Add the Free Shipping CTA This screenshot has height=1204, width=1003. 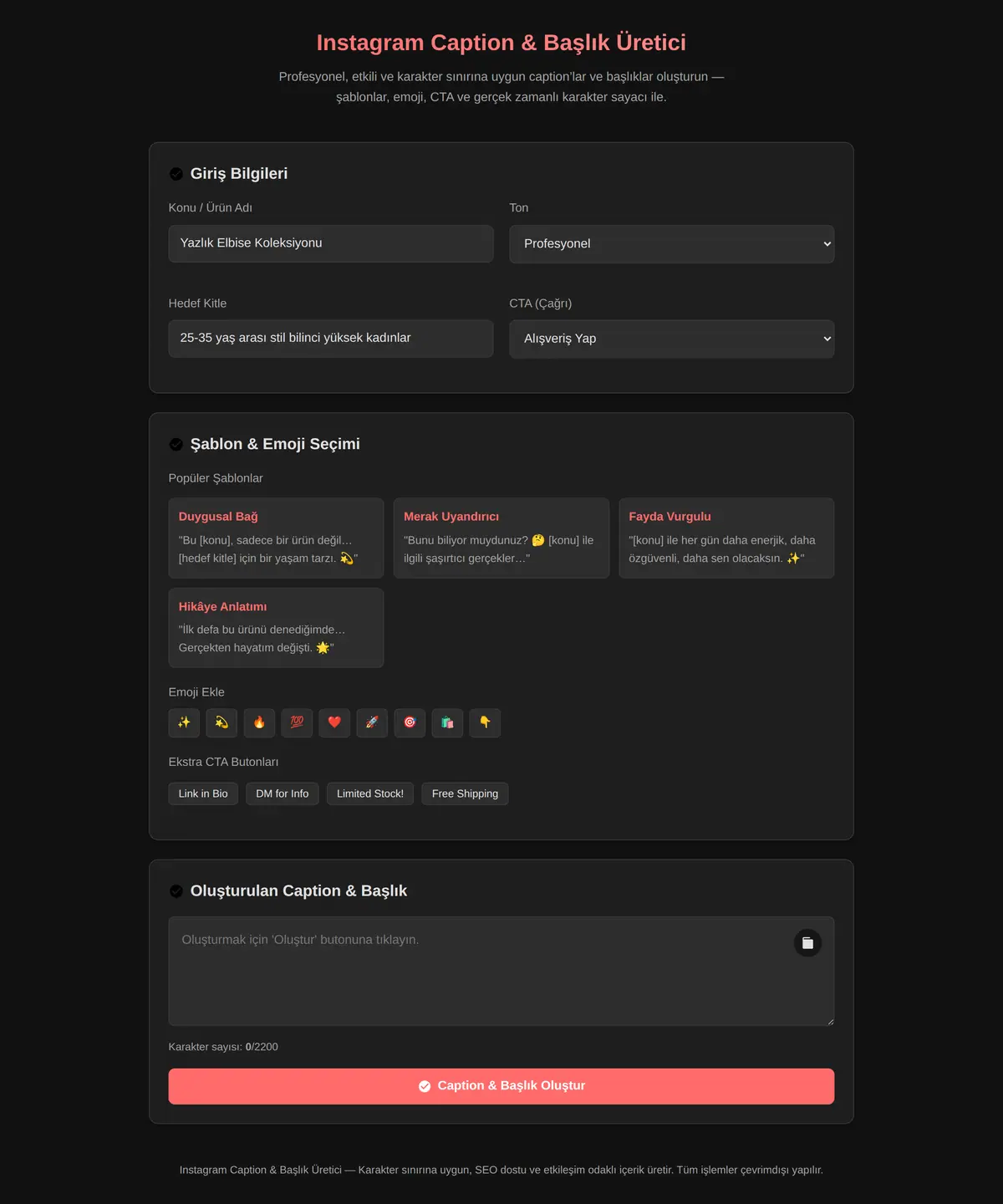(465, 793)
